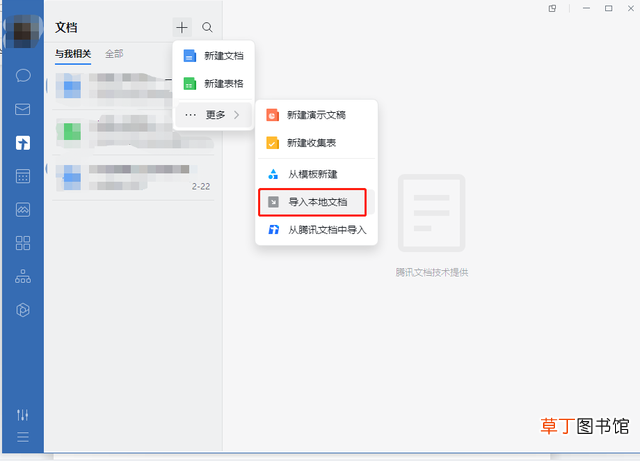Choose 新建收集表 from the submenu
Screen dimensions: 640x461
316,143
